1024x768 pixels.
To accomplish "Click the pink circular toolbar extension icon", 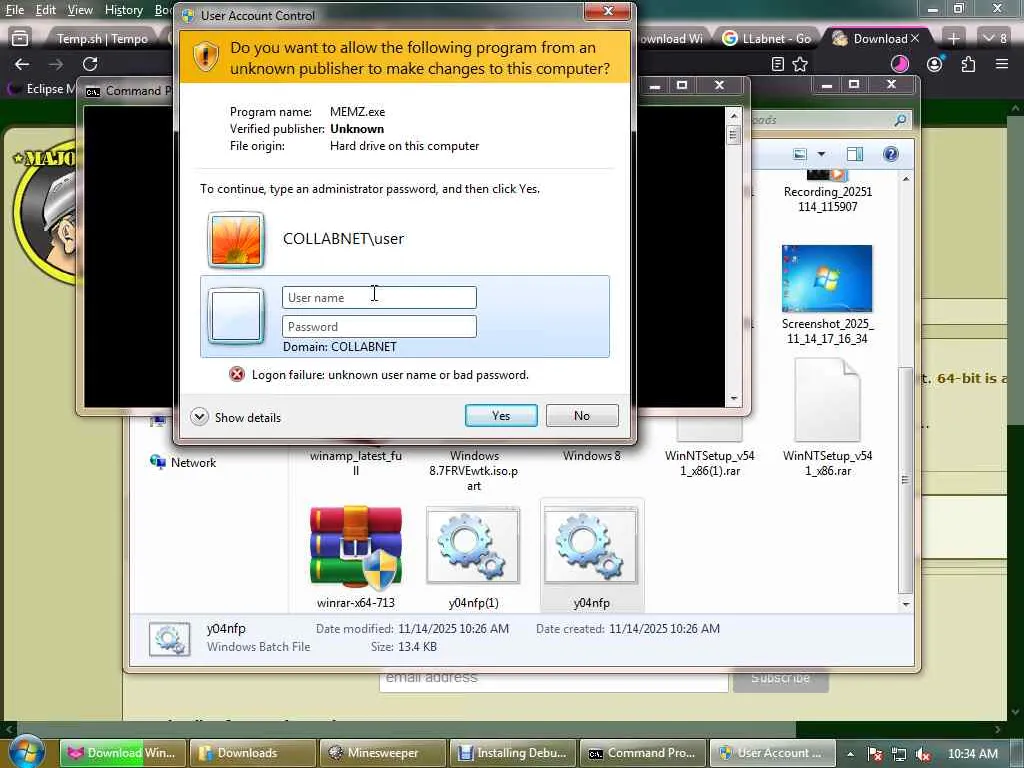I will (x=901, y=63).
